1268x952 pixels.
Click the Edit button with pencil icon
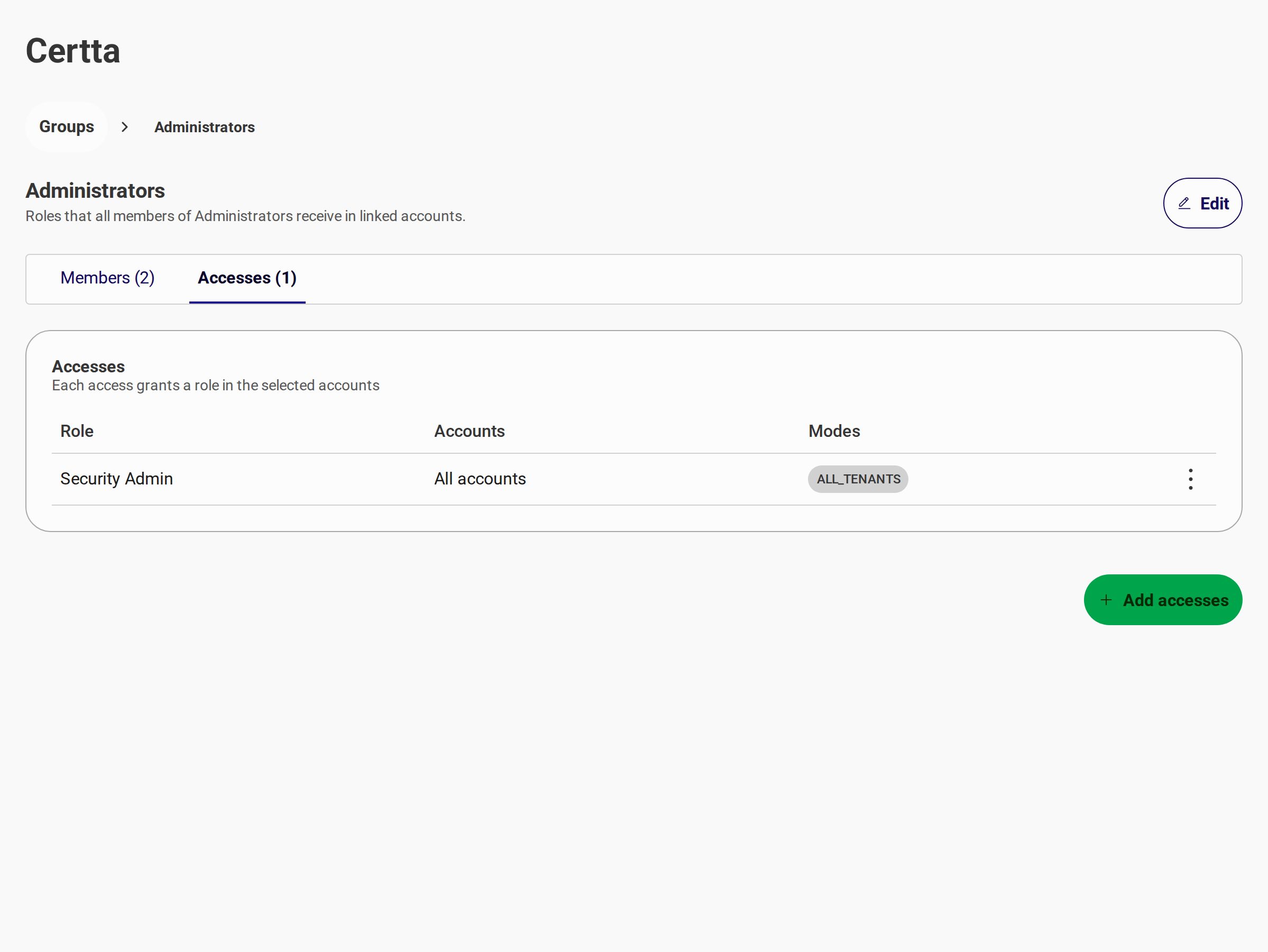point(1202,203)
